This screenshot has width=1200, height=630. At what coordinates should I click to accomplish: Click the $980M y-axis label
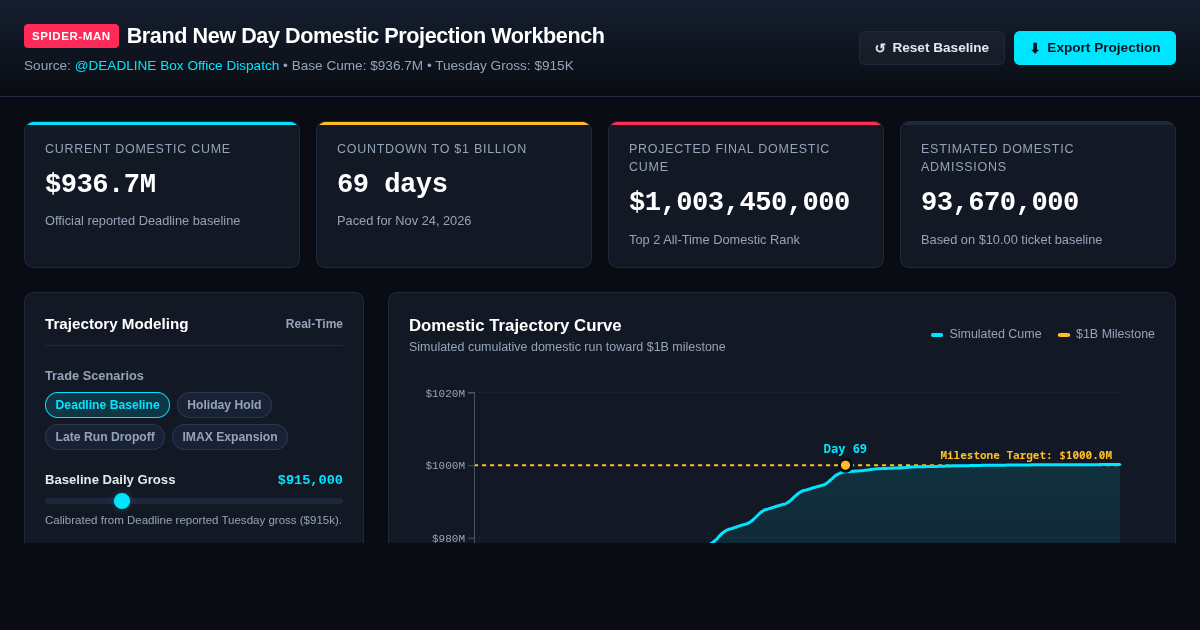(448, 538)
